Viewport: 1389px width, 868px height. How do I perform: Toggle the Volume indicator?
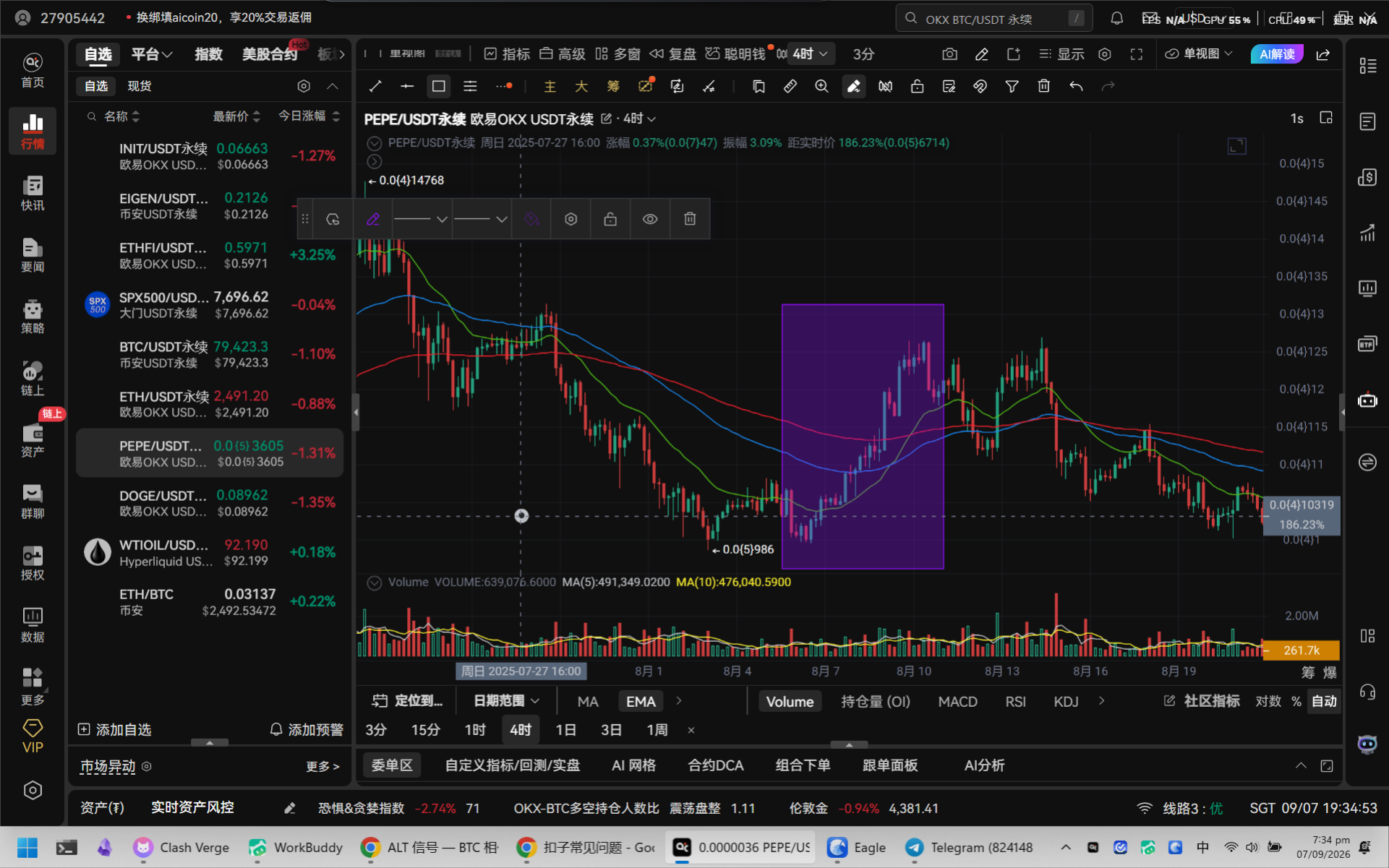pos(790,701)
